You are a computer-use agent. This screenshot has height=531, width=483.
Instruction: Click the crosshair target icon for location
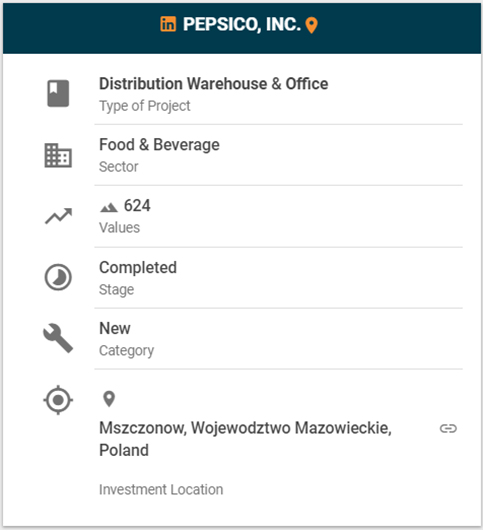coord(58,400)
